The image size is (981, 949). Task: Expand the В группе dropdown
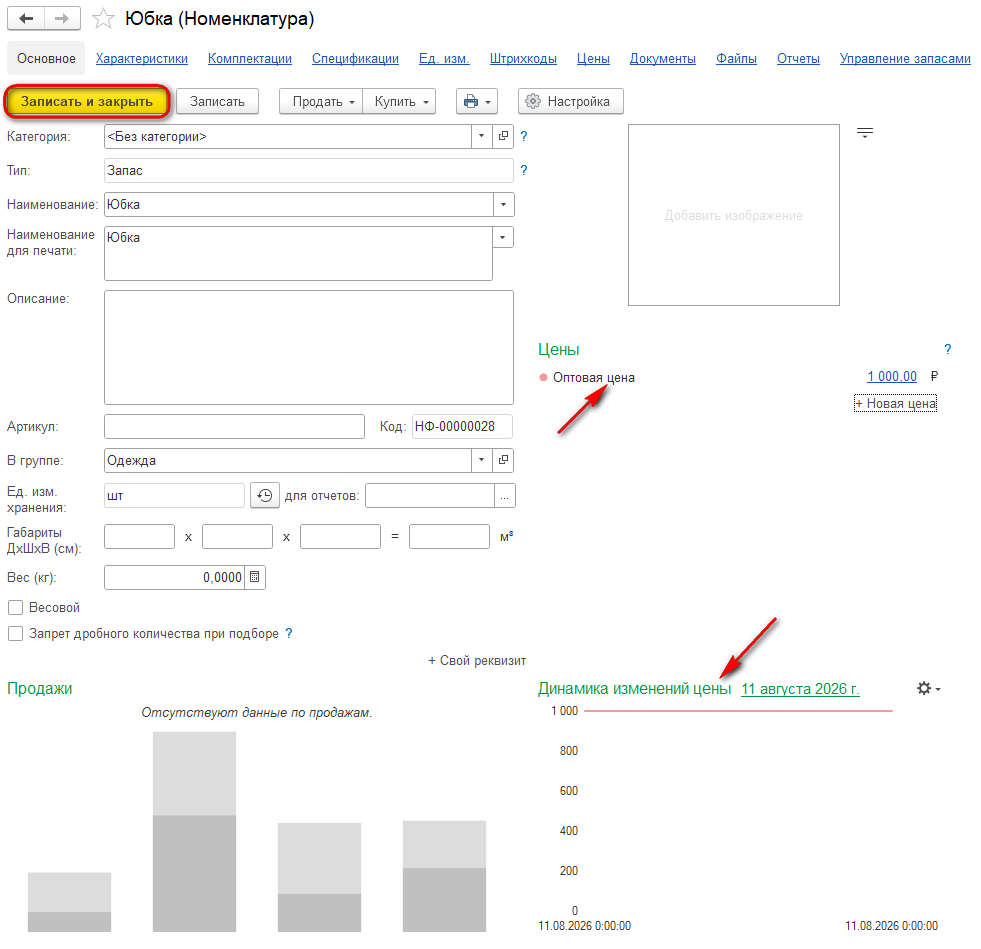(x=481, y=460)
